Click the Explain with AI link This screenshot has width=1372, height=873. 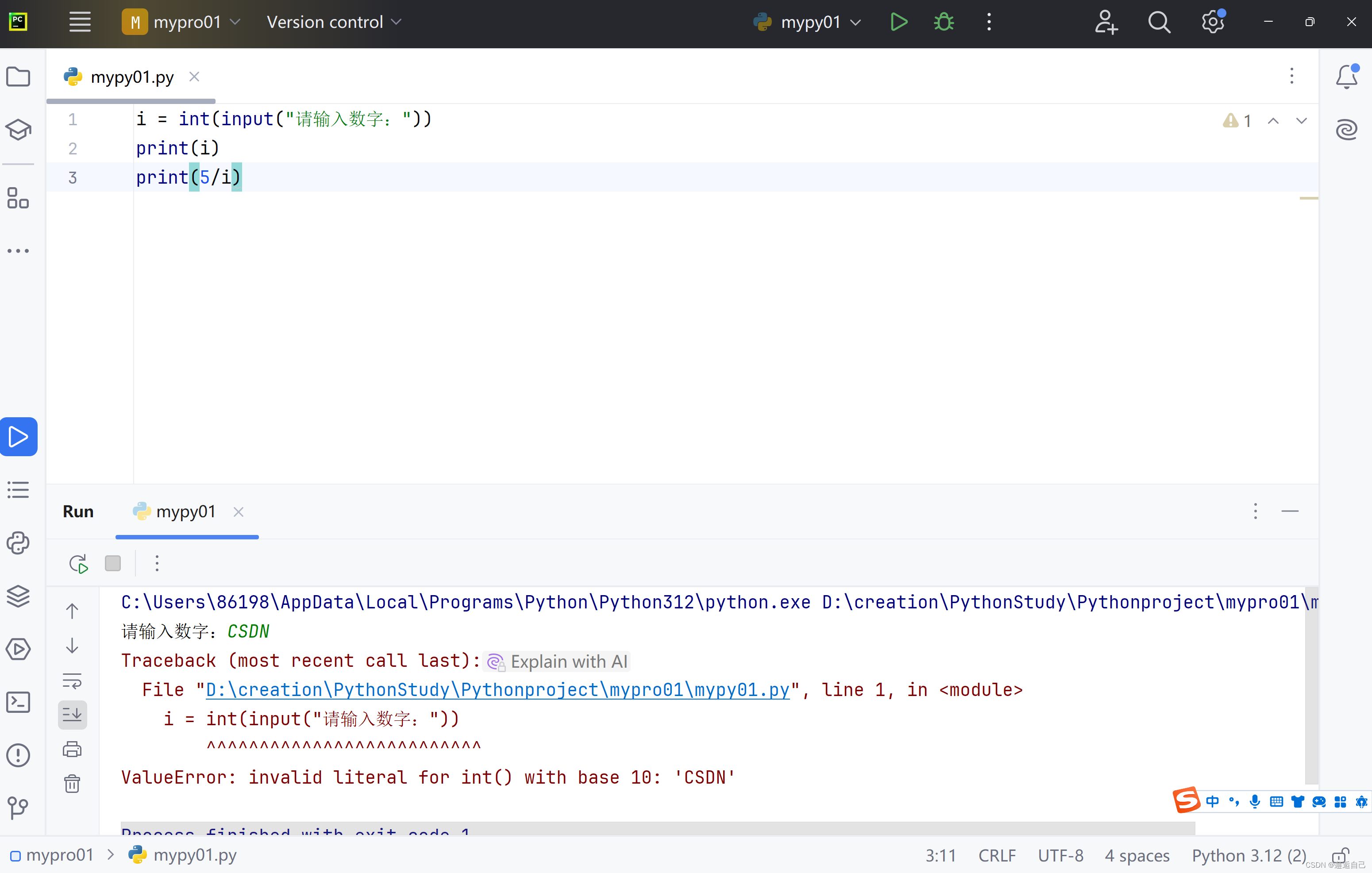click(568, 662)
